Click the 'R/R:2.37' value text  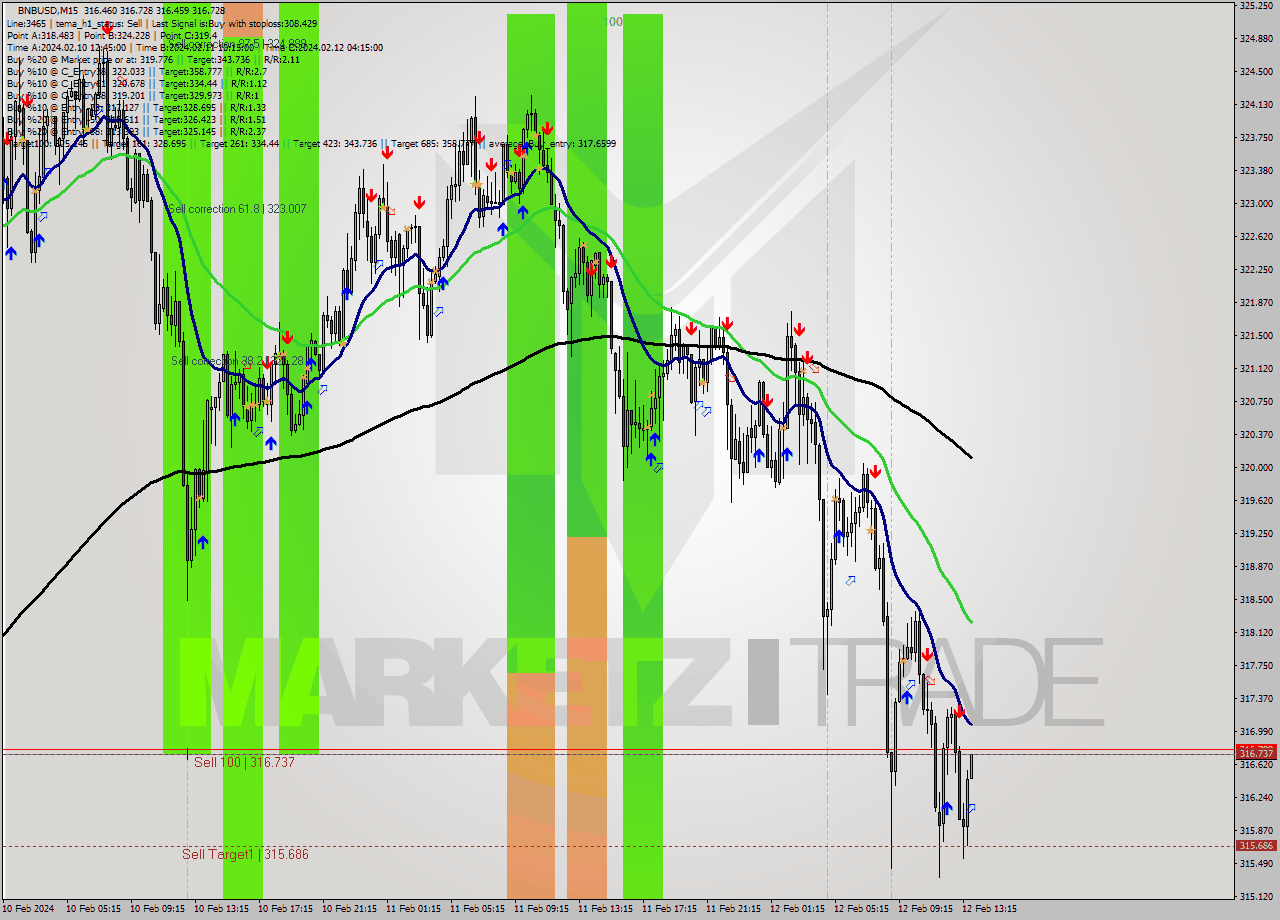point(248,131)
